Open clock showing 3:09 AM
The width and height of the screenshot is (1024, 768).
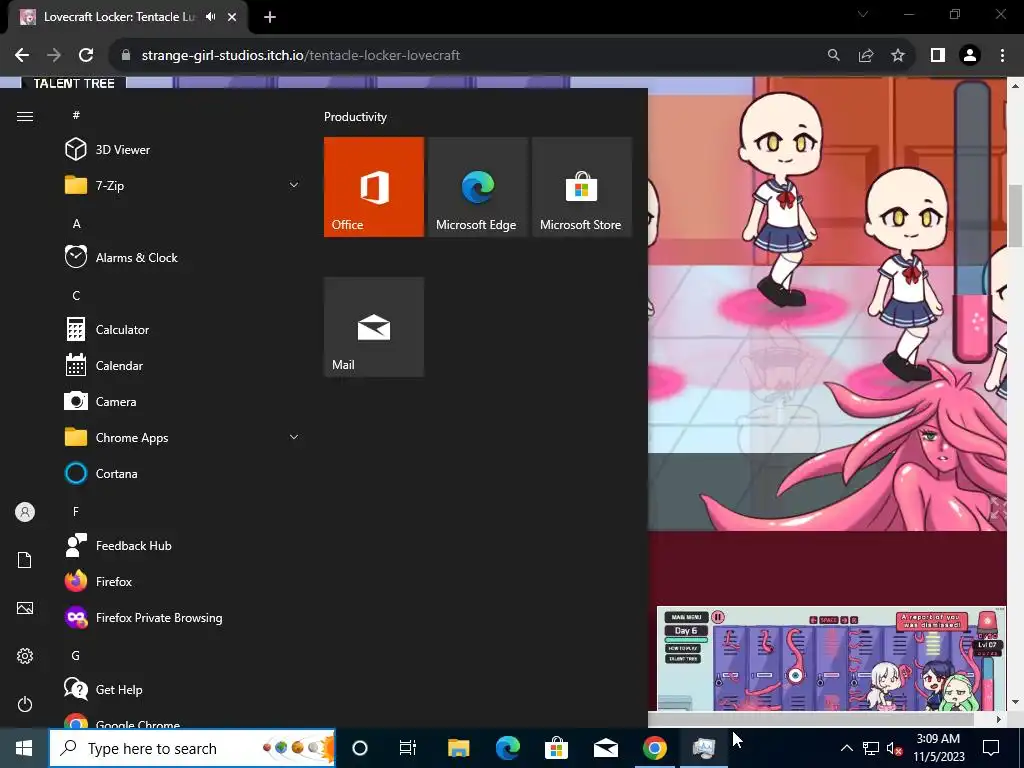tap(938, 748)
